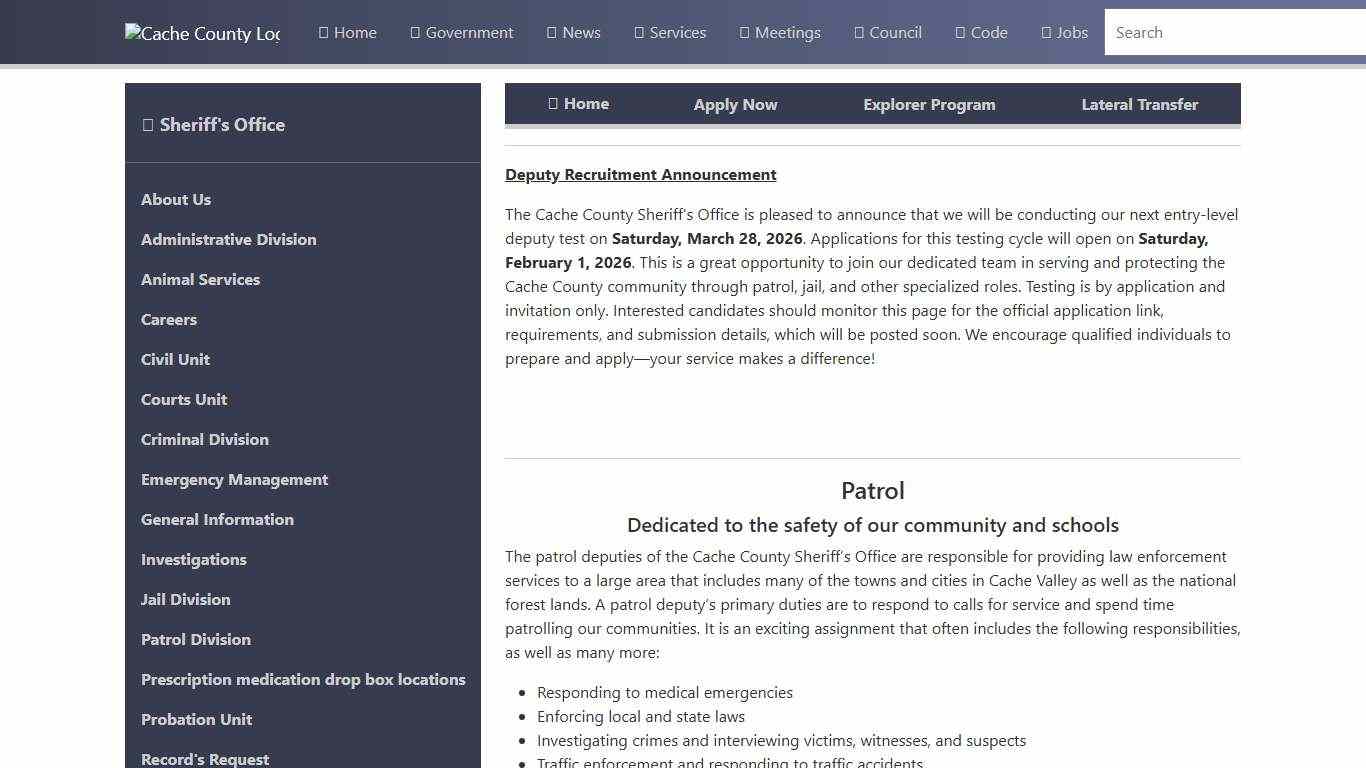Click the Sheriff's Office icon in the sidebar header
Viewport: 1366px width, 768px height.
(147, 124)
